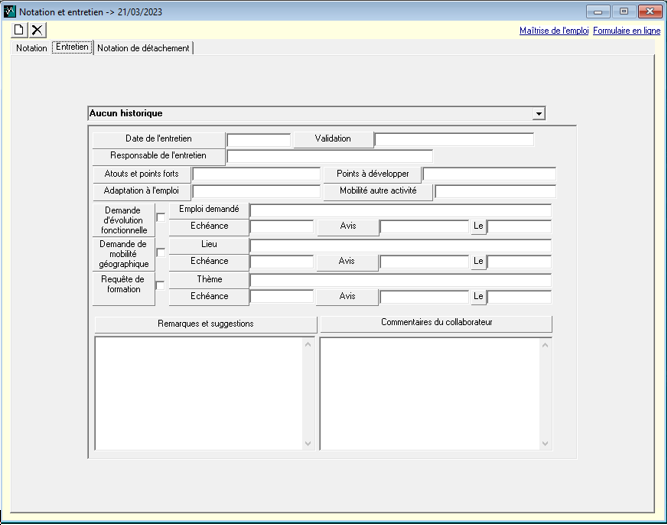
Task: Click the Remarques et suggestions scrollbar down arrow
Action: [308, 444]
